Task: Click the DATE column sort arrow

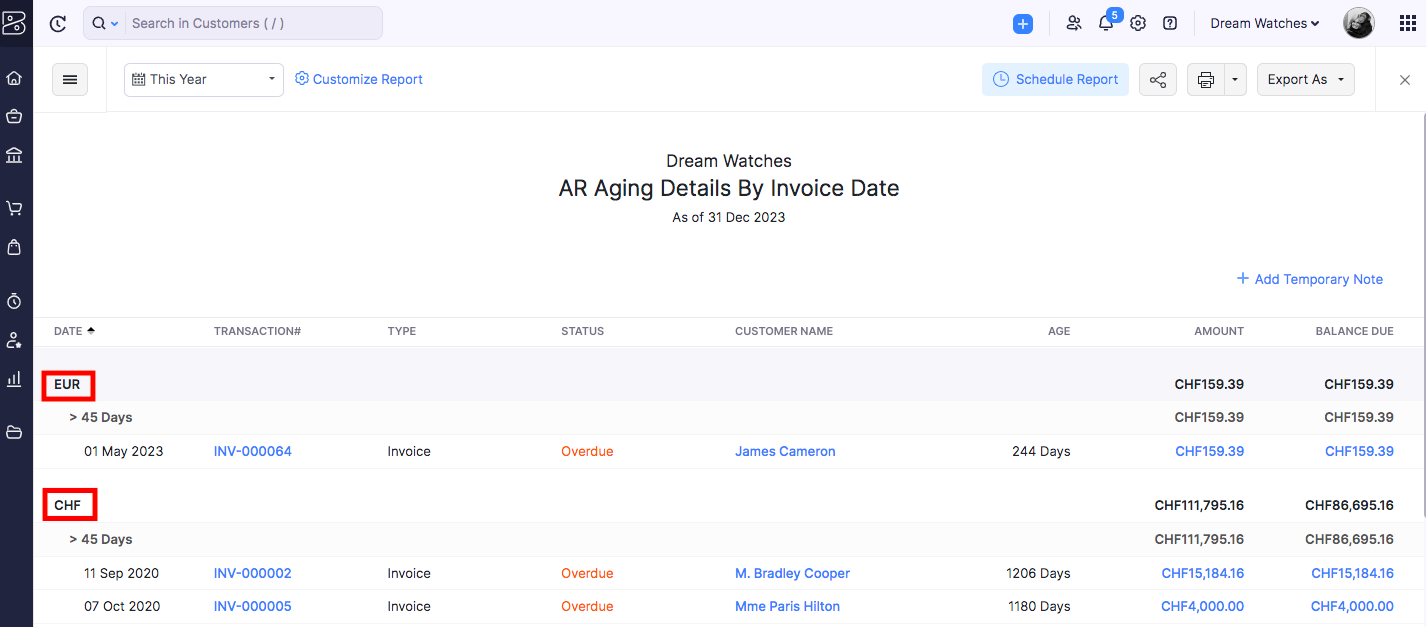Action: click(91, 330)
